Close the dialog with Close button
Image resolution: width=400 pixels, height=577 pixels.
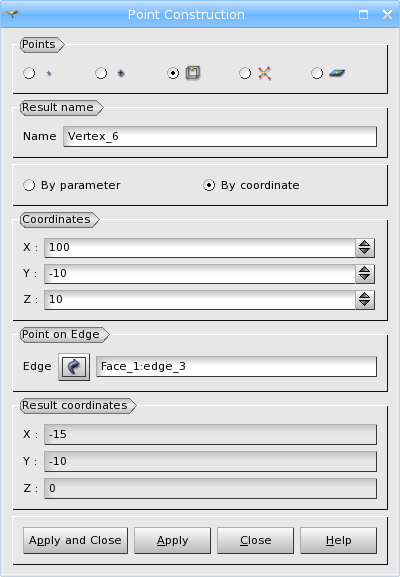(255, 540)
